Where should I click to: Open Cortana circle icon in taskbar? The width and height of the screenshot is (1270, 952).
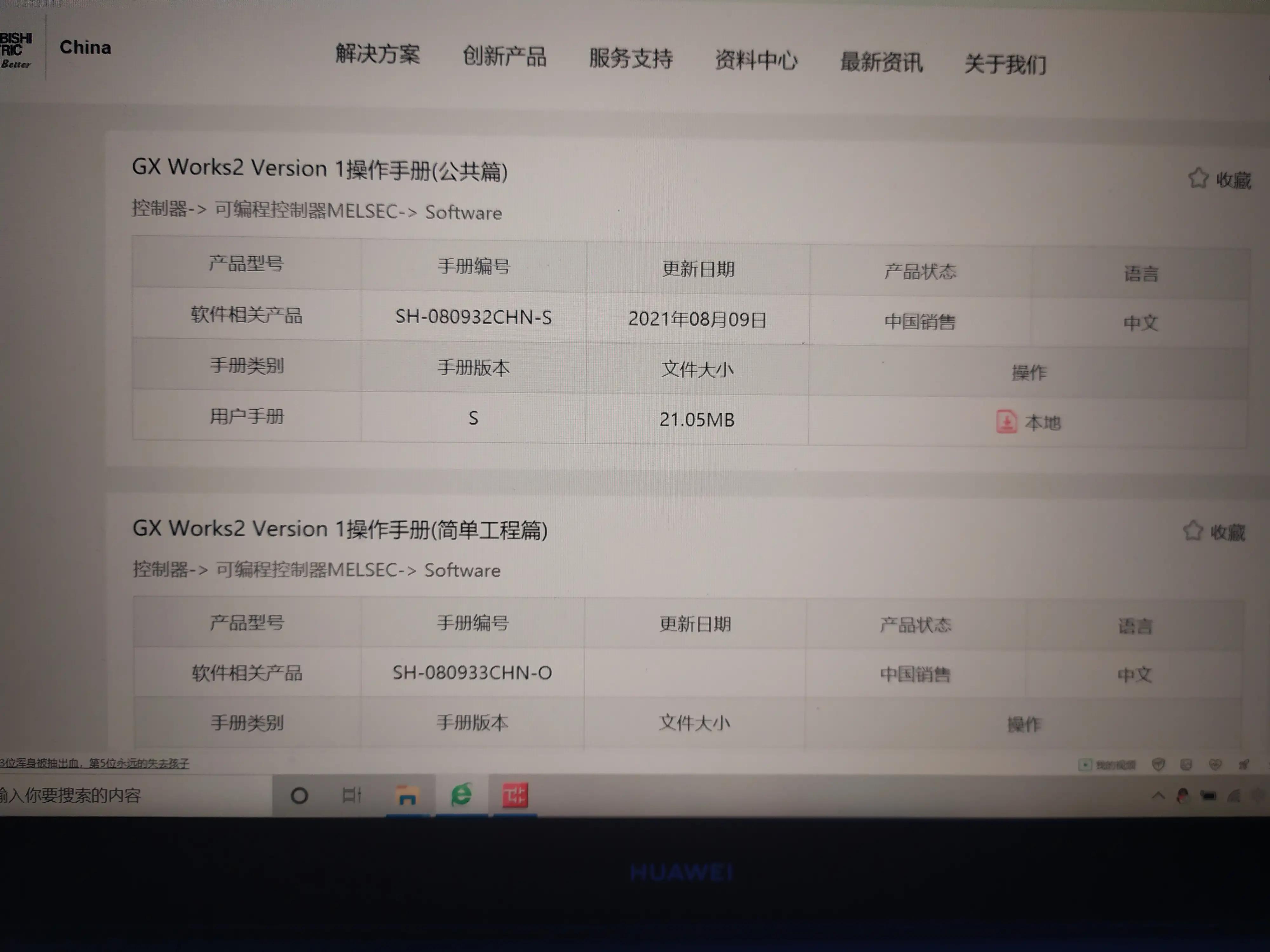[x=299, y=796]
